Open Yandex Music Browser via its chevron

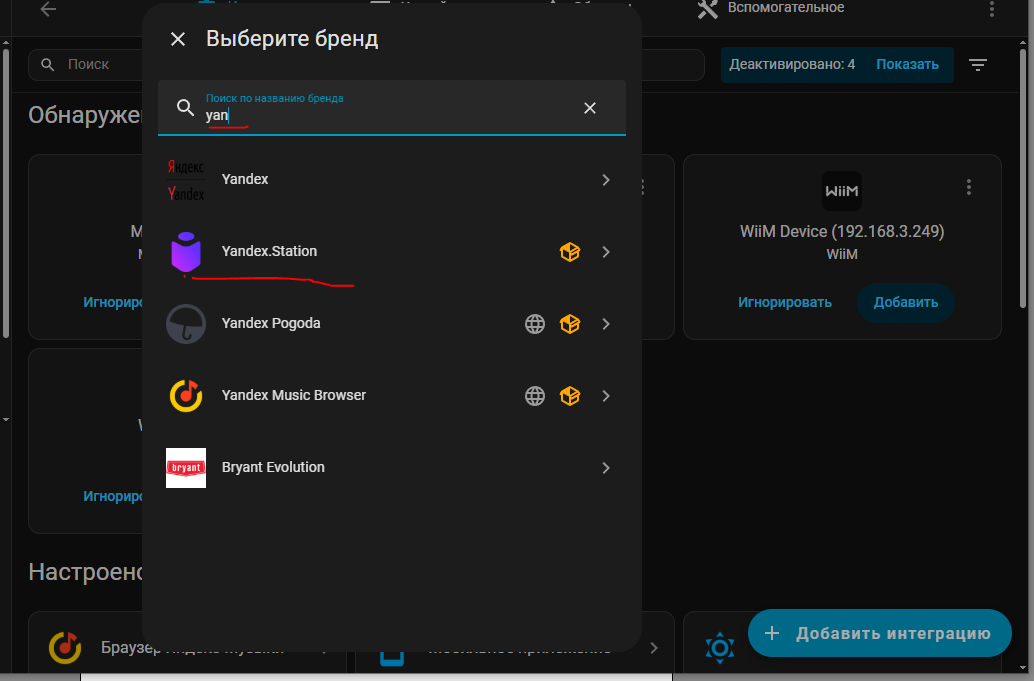click(x=605, y=396)
